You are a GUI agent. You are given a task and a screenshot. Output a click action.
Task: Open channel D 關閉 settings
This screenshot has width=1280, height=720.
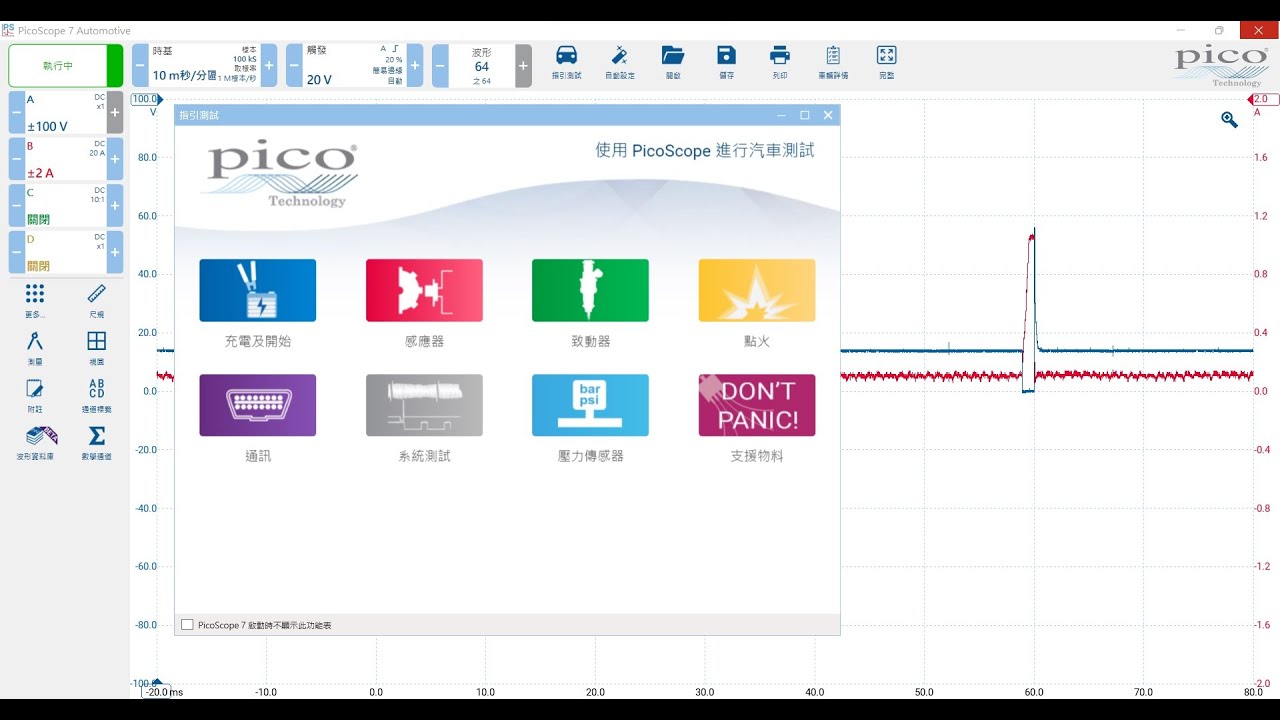point(65,252)
